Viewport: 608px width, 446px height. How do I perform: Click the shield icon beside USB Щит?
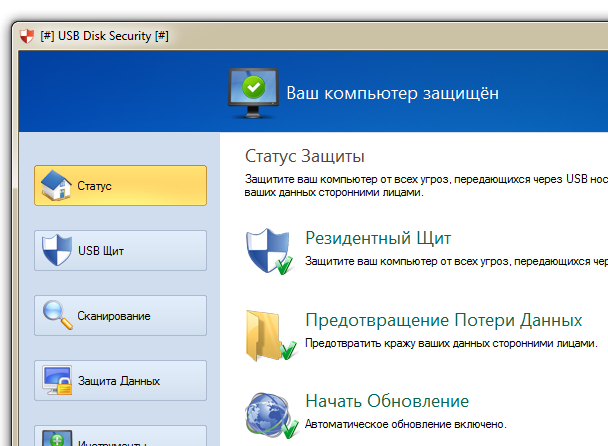click(x=56, y=250)
